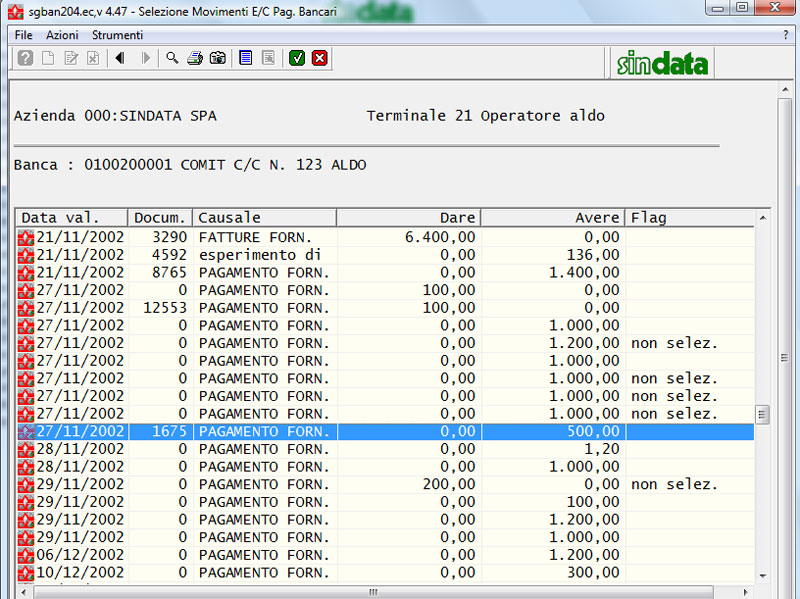The height and width of the screenshot is (599, 800).
Task: Click row icon for 10/12/2002 entry
Action: tap(26, 572)
